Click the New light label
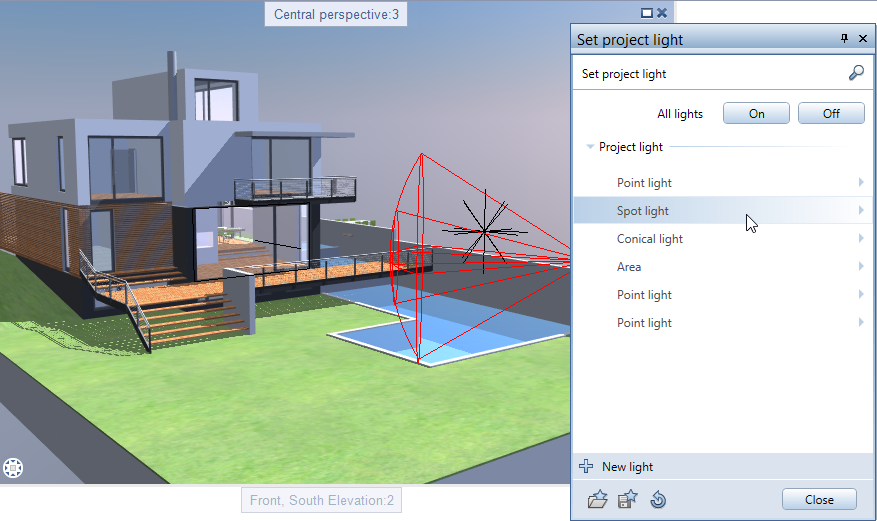Viewport: 877px width, 521px height. tap(628, 467)
